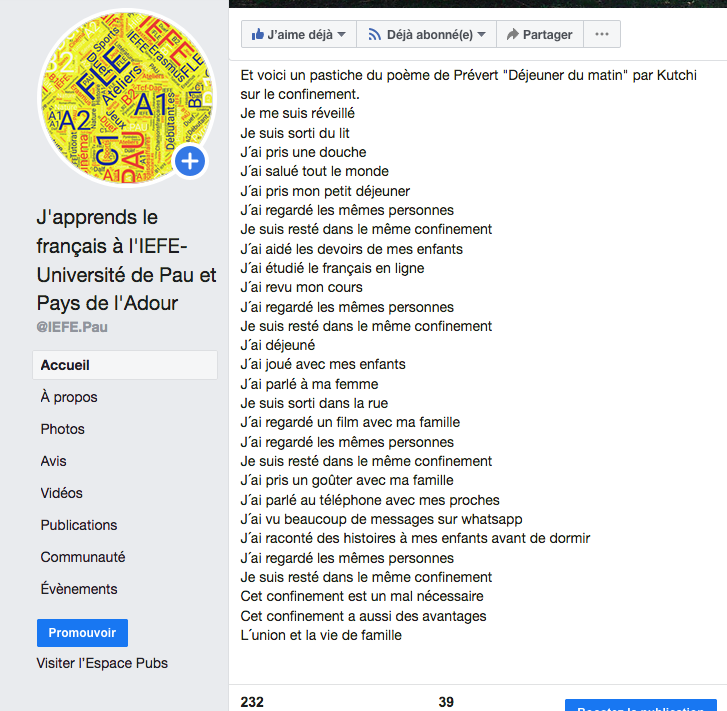The width and height of the screenshot is (727, 711).
Task: Open the À propos section
Action: pos(69,397)
